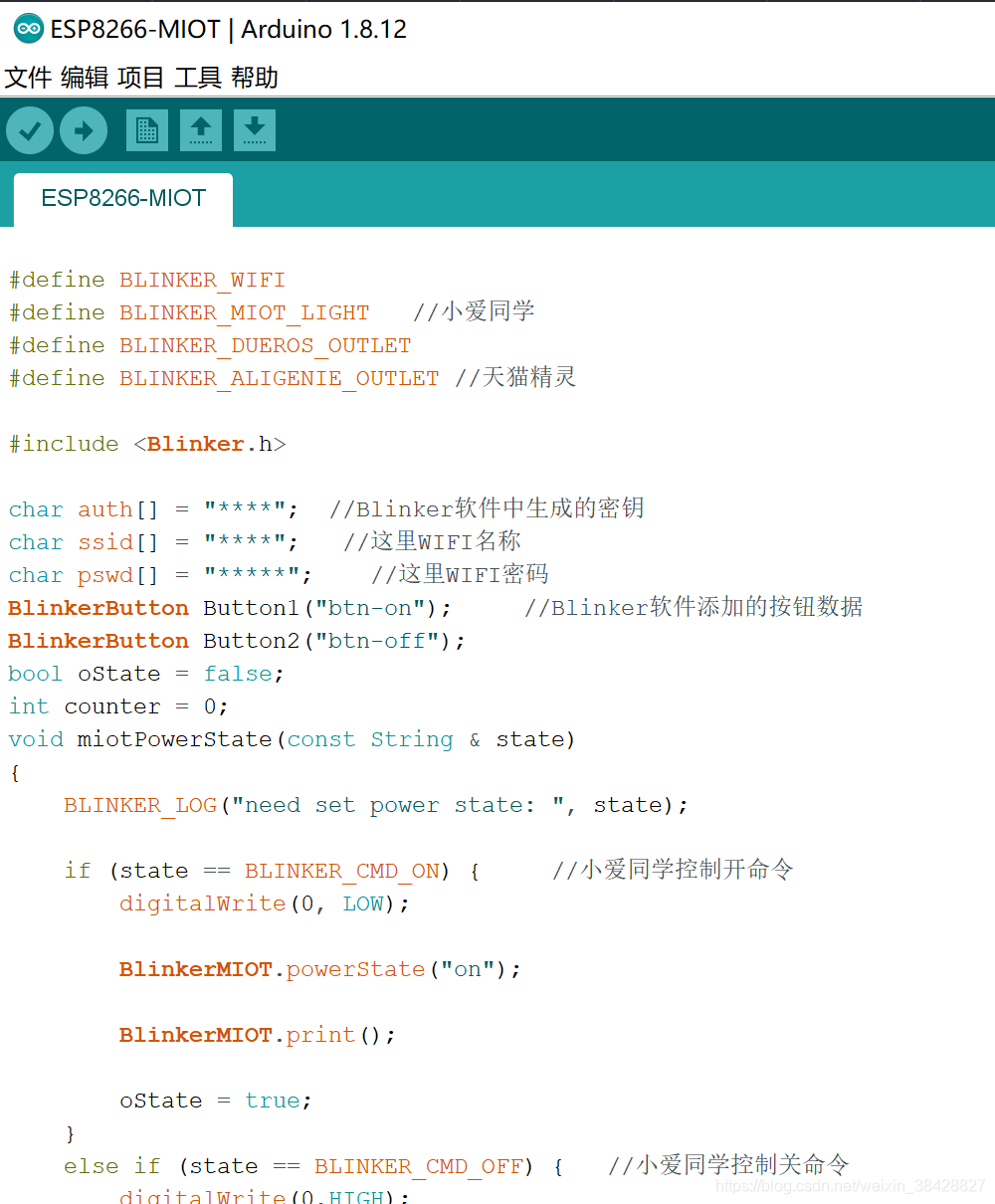Image resolution: width=995 pixels, height=1204 pixels.
Task: Open the 项目 menu
Action: tap(141, 78)
